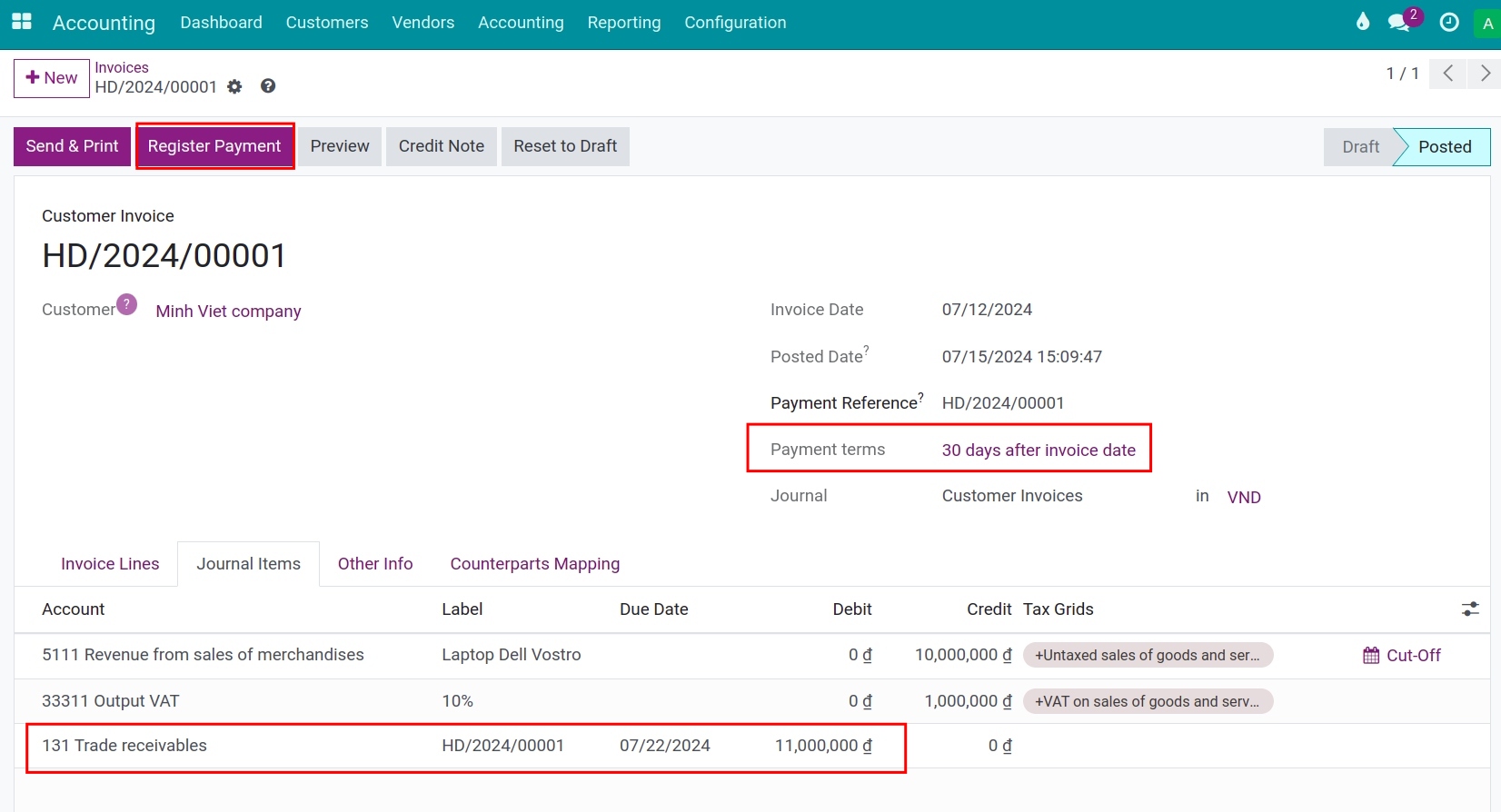Click the HD/2024/00001 label in Trade receivables row
Screen dimensions: 1501x812
pos(502,746)
